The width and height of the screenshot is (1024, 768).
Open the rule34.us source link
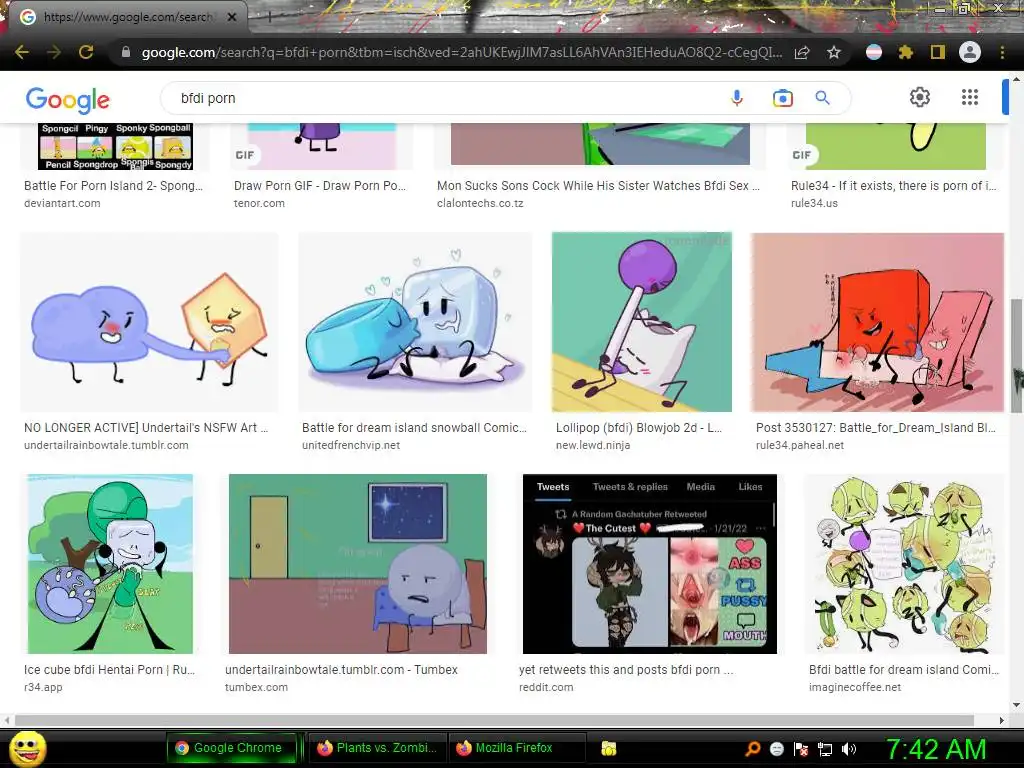[814, 203]
